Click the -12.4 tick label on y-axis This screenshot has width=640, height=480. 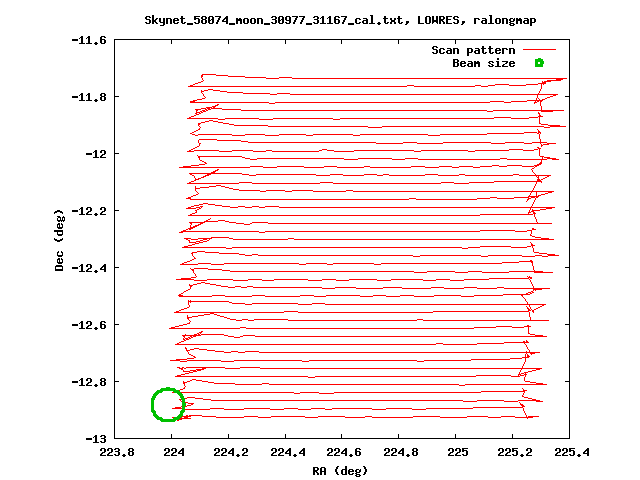pos(90,268)
